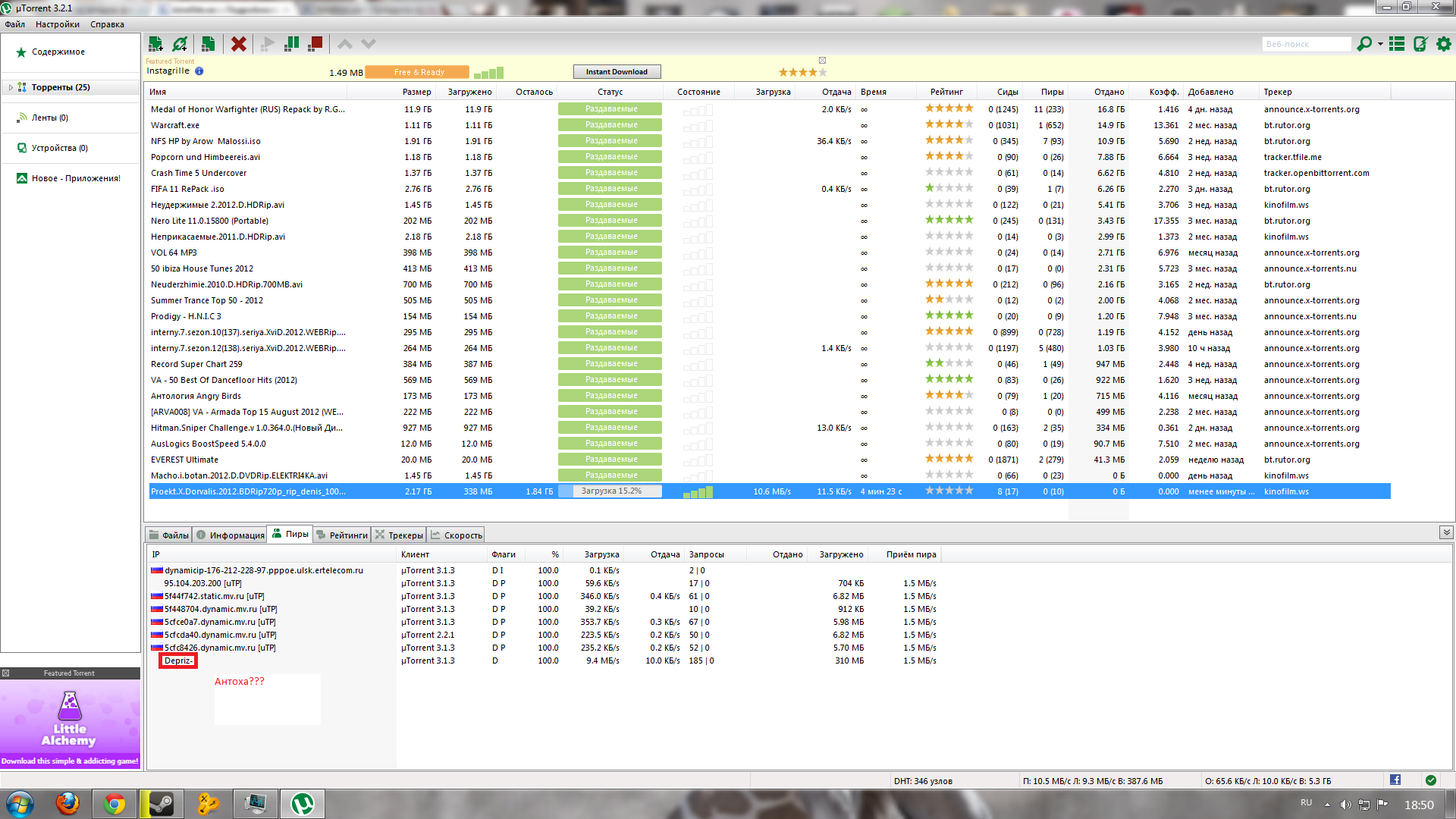The image size is (1456, 819).
Task: Click Add Torrent from URL icon
Action: [x=180, y=44]
